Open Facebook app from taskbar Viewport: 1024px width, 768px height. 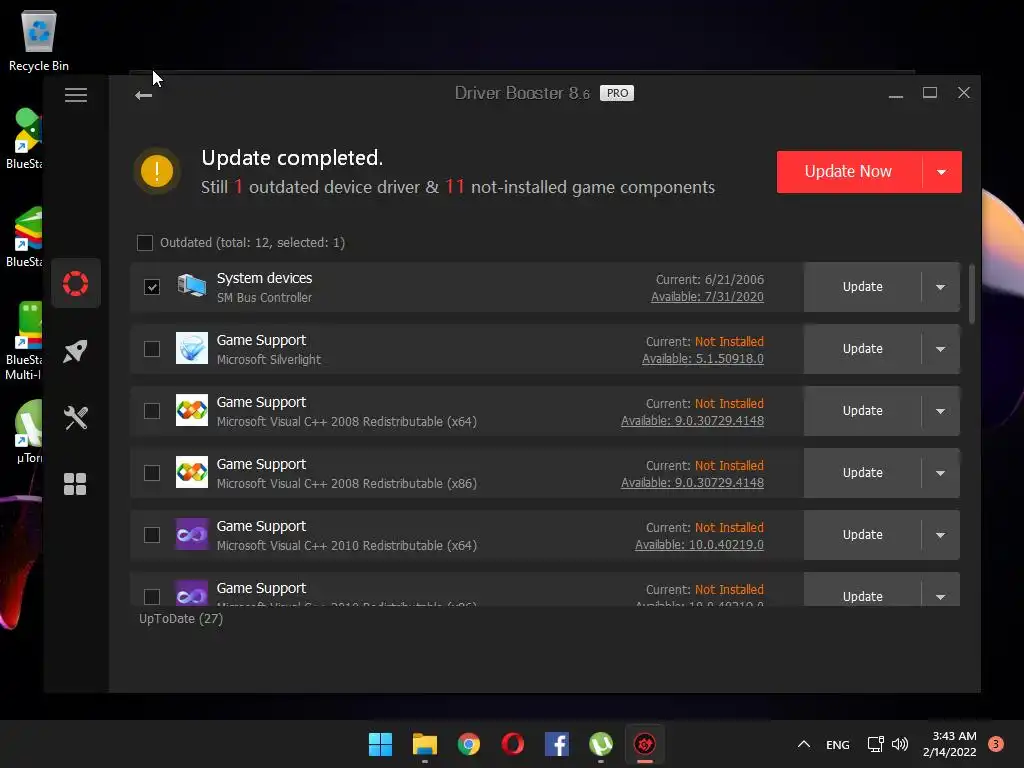pos(557,744)
